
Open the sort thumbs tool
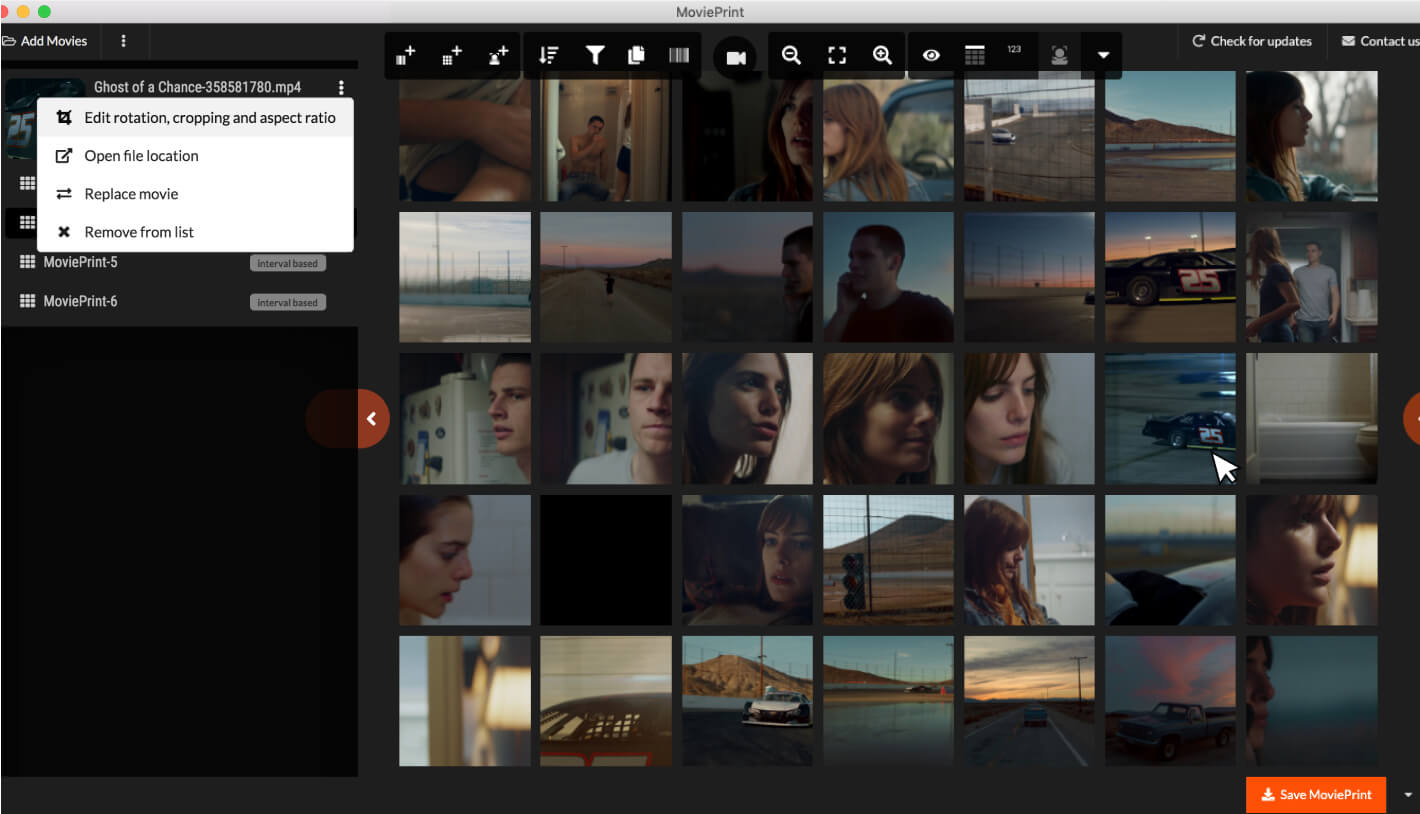pos(548,56)
